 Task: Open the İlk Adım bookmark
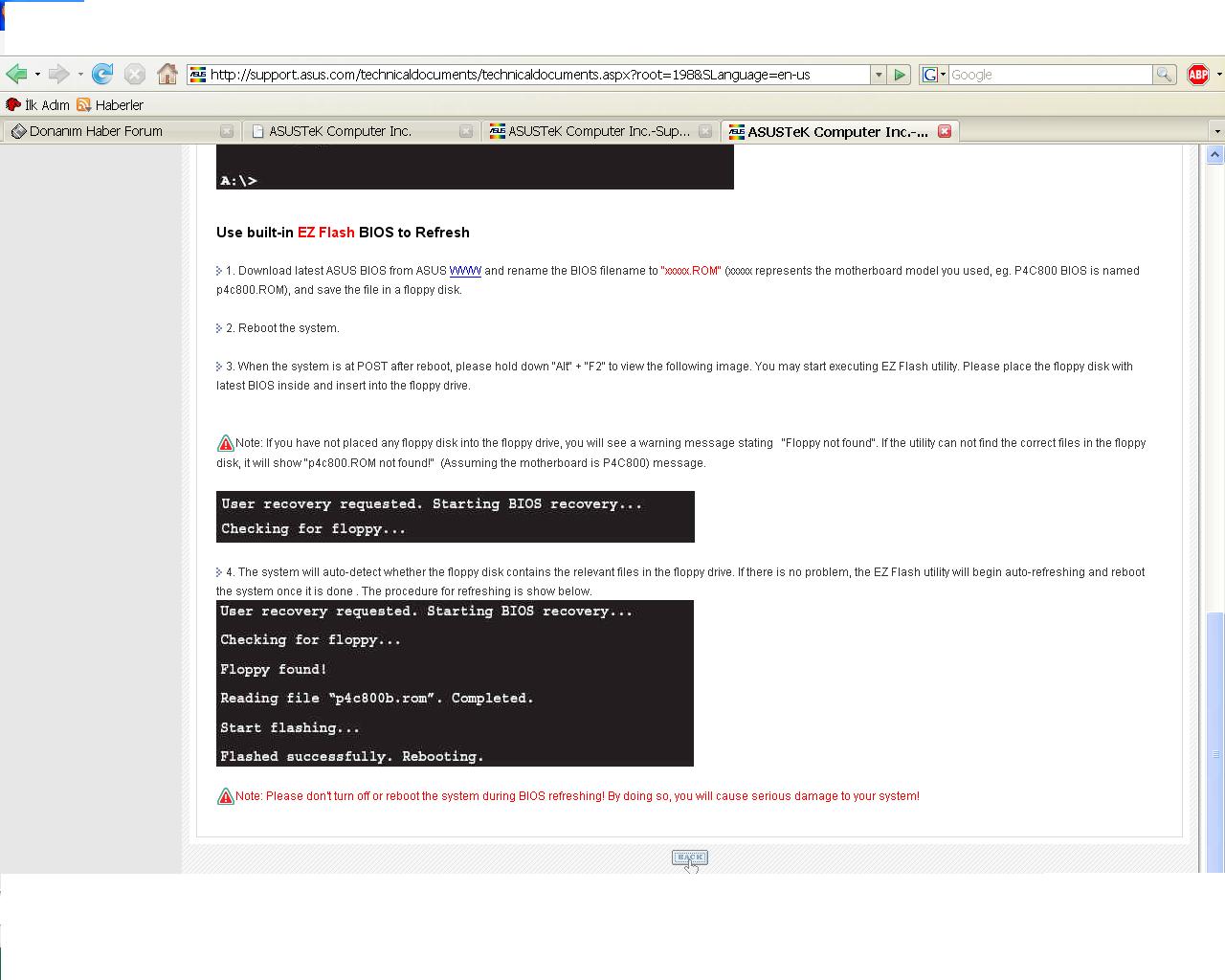click(x=37, y=105)
